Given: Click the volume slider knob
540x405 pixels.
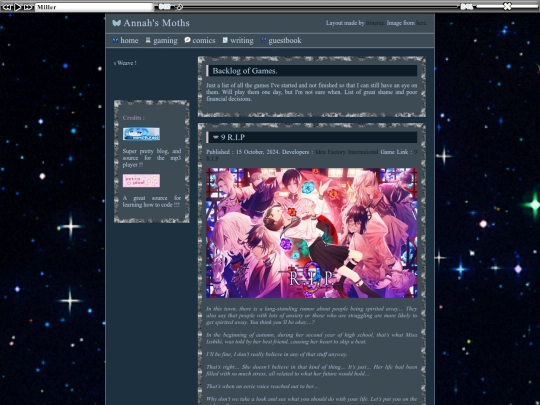Looking at the screenshot, I should pyautogui.click(x=507, y=6).
